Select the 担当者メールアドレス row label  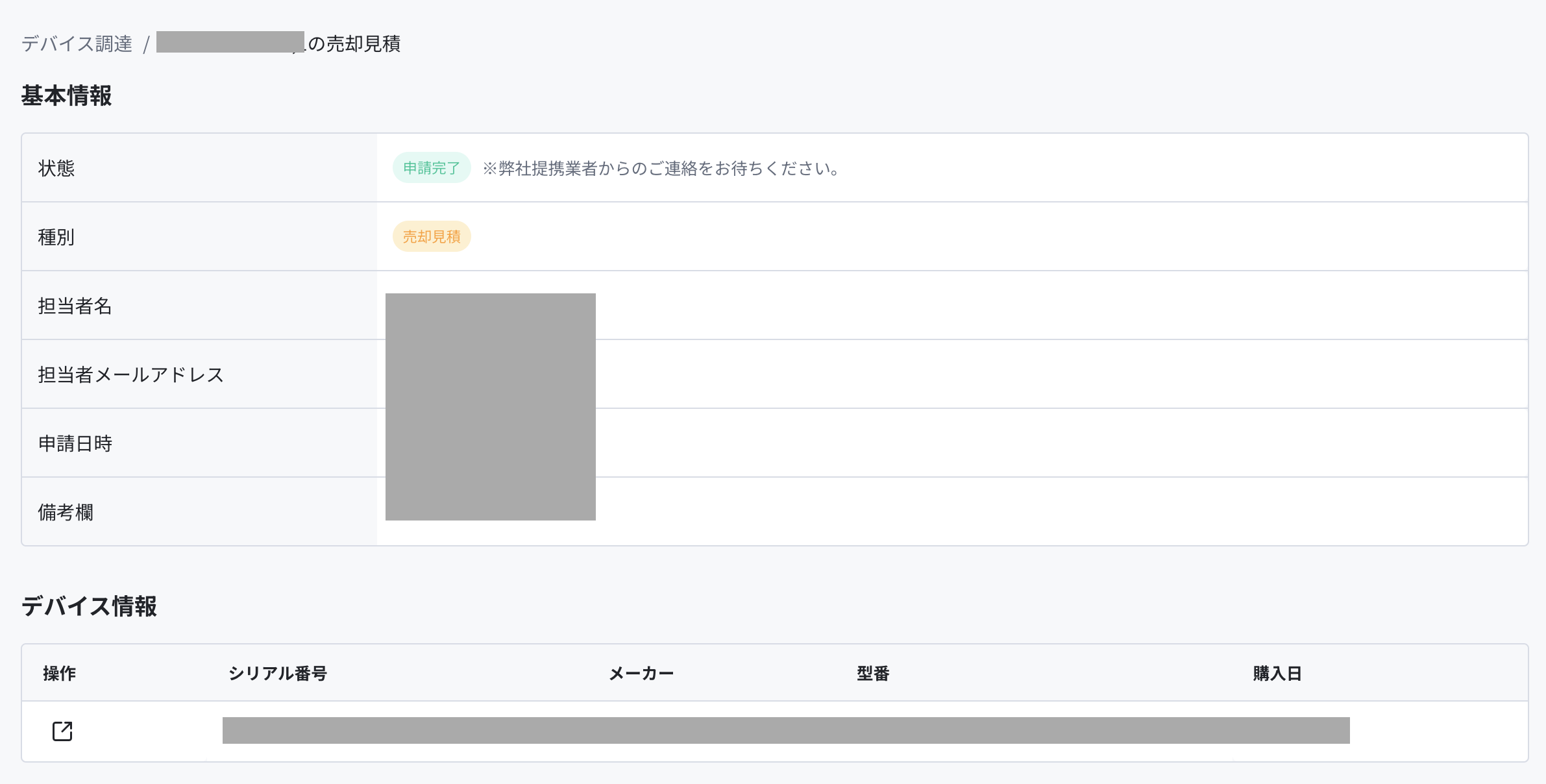(131, 374)
